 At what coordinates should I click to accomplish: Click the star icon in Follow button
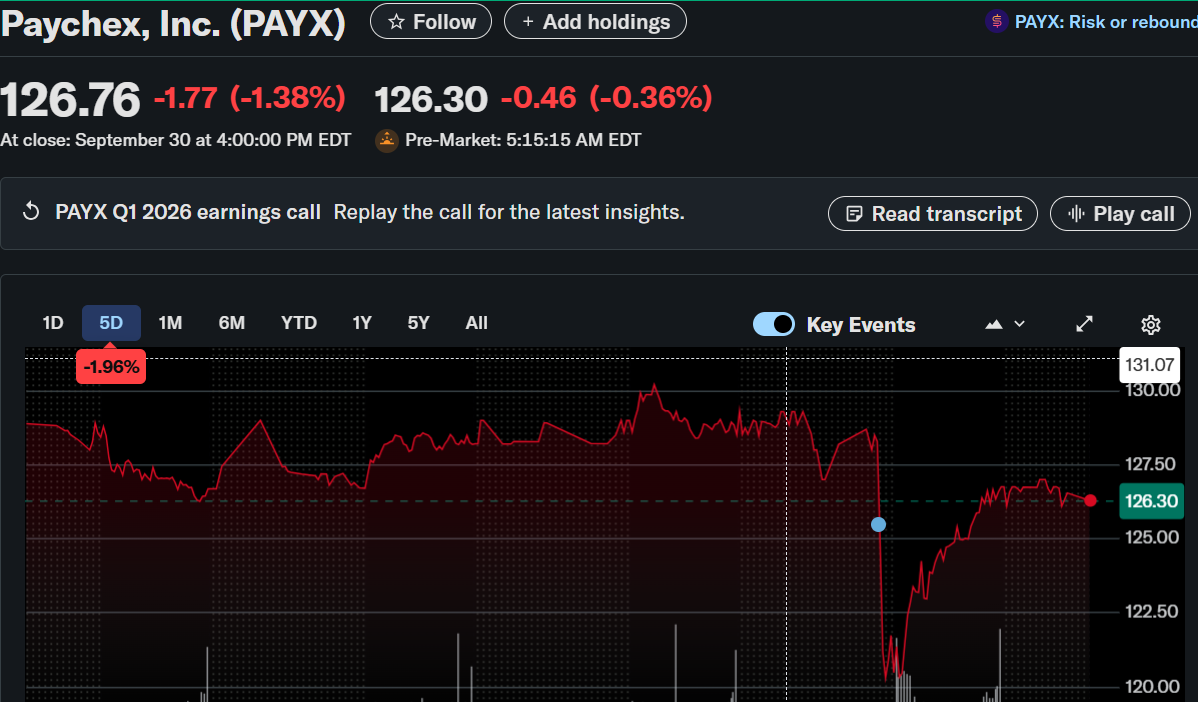tap(396, 22)
